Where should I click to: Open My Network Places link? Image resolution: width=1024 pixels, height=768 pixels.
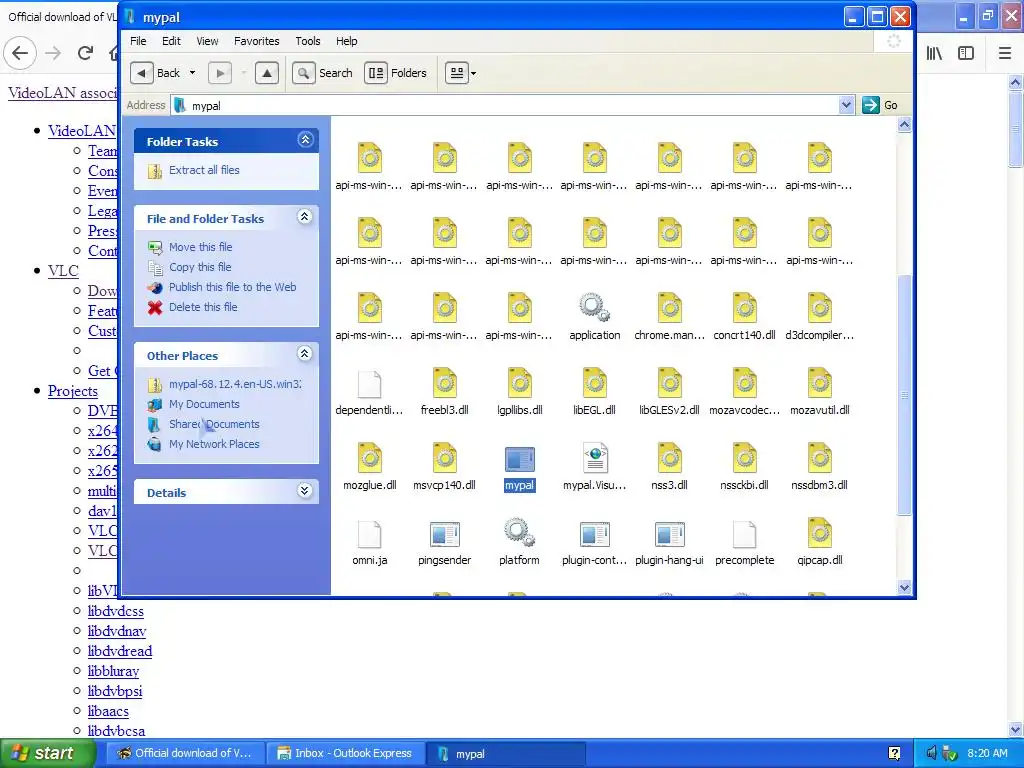pos(214,444)
